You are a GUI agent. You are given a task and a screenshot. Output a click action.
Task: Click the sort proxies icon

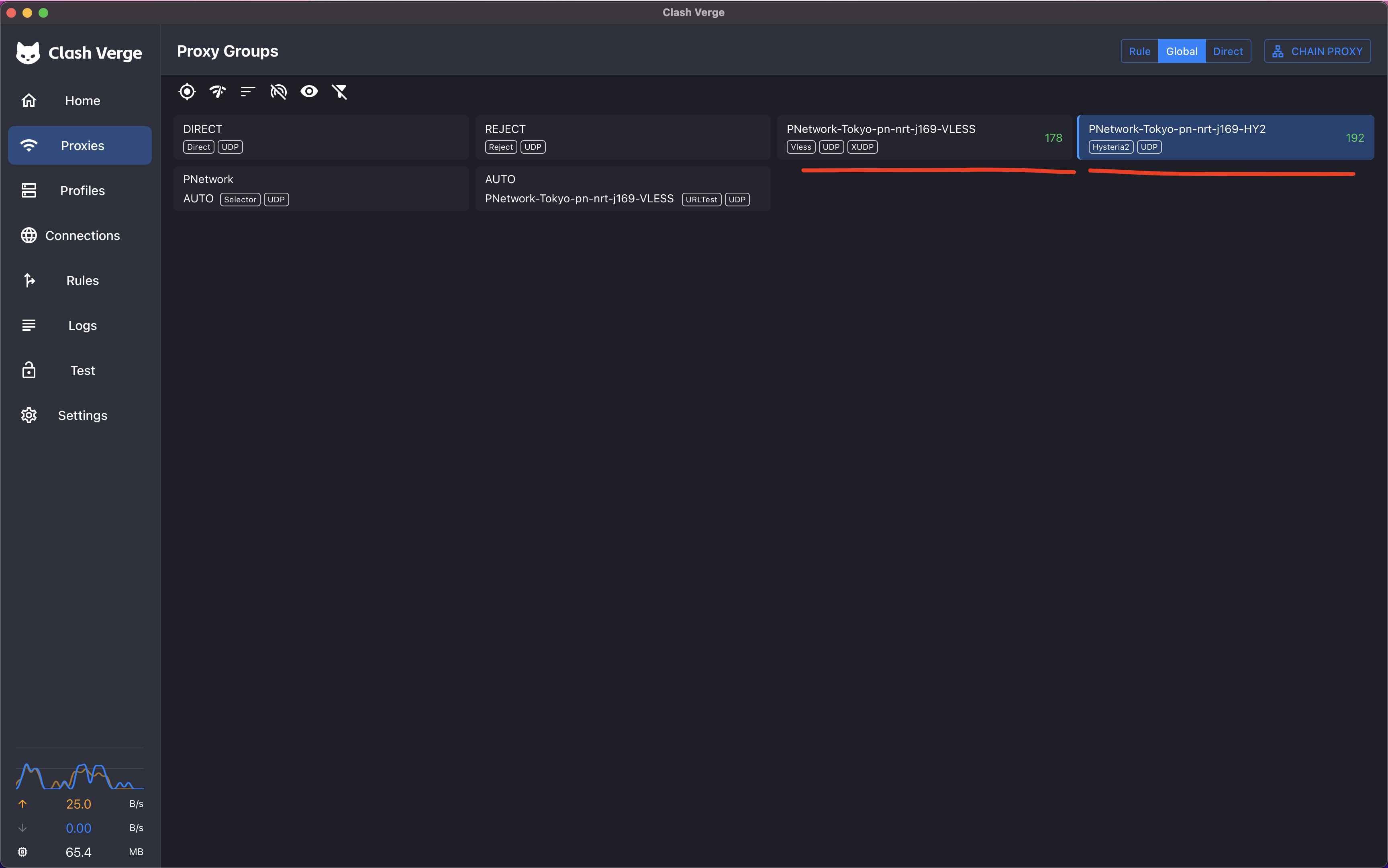[247, 92]
